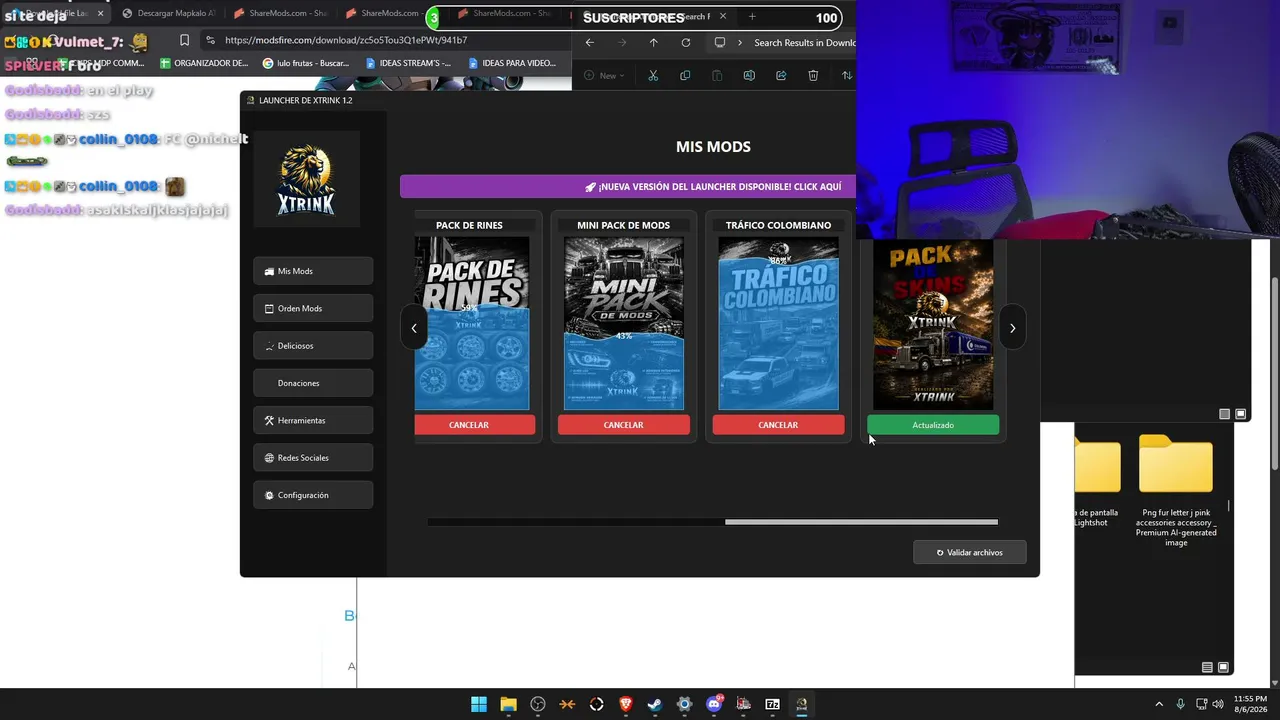
Task: Show hidden system tray icons
Action: point(1159,704)
